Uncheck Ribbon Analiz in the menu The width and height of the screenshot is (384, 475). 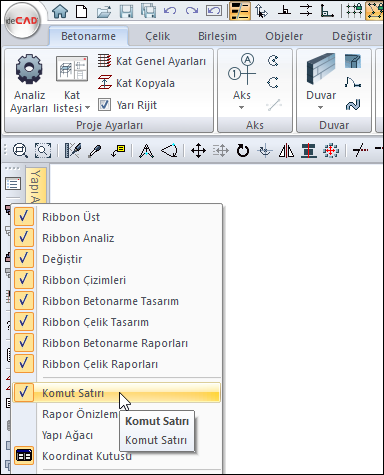click(x=23, y=237)
